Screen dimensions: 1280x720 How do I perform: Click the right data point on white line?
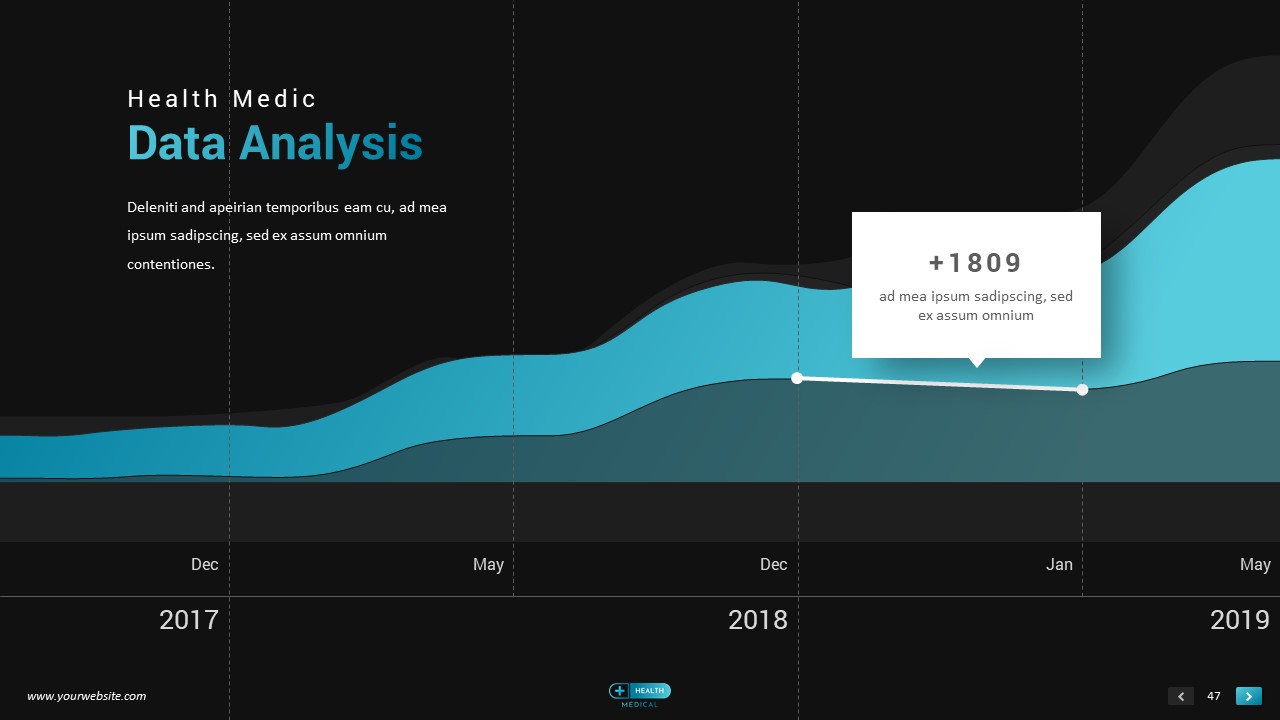1082,390
